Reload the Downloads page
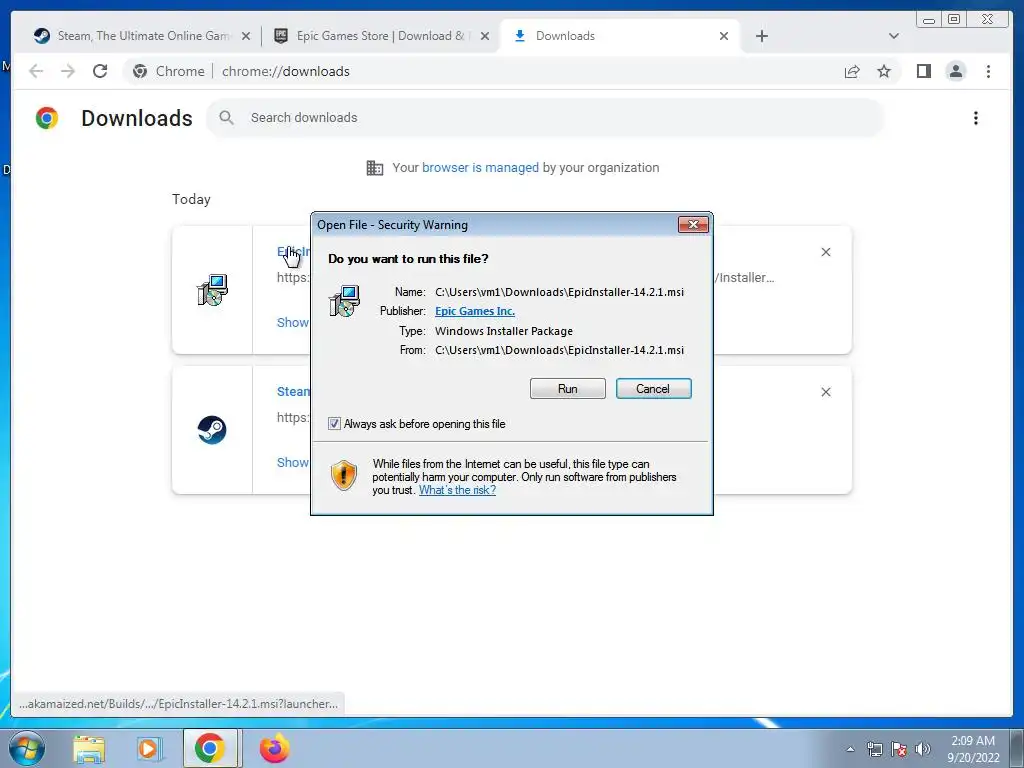 100,71
